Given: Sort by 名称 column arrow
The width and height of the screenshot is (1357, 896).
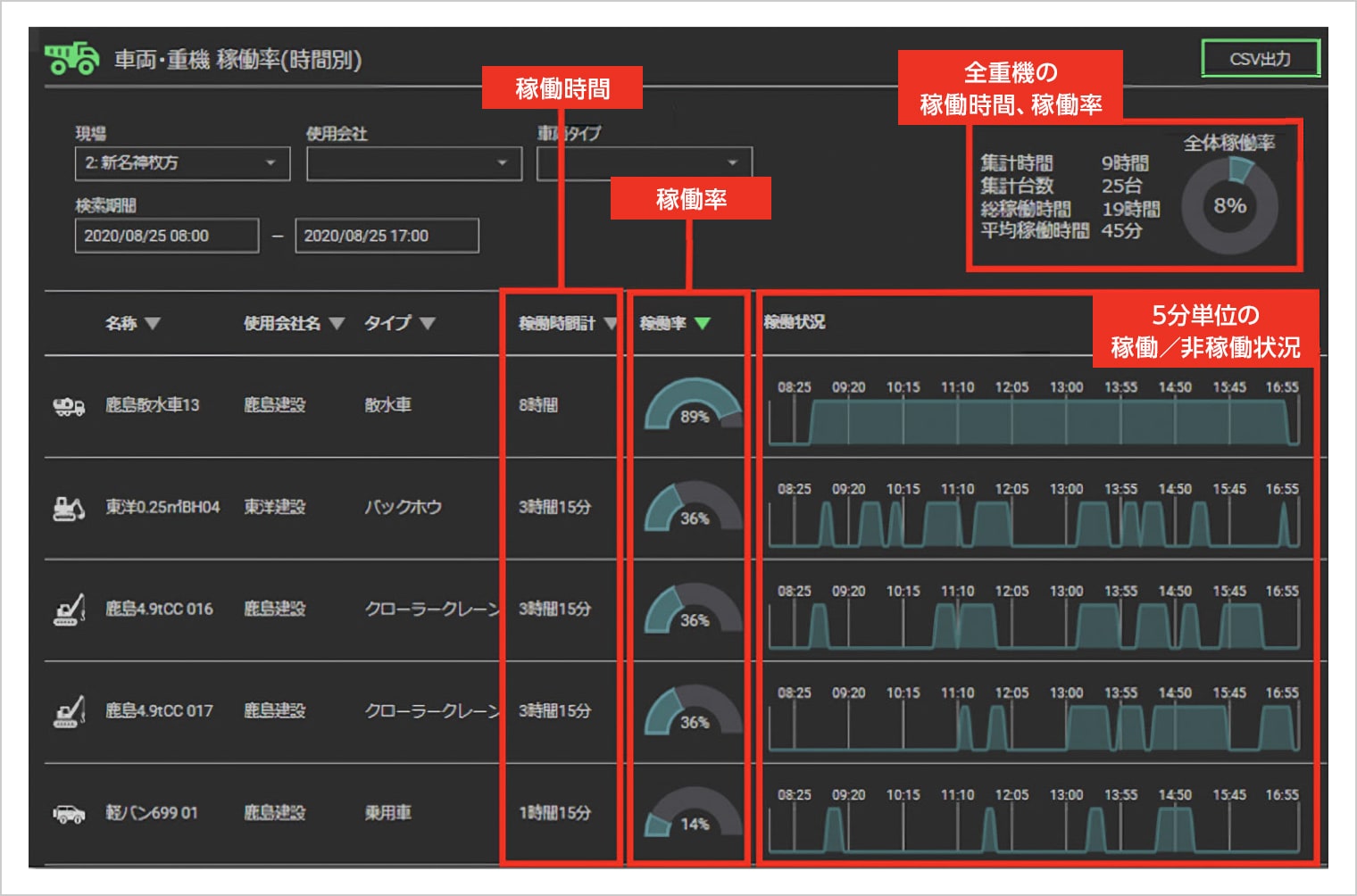Looking at the screenshot, I should 153,323.
